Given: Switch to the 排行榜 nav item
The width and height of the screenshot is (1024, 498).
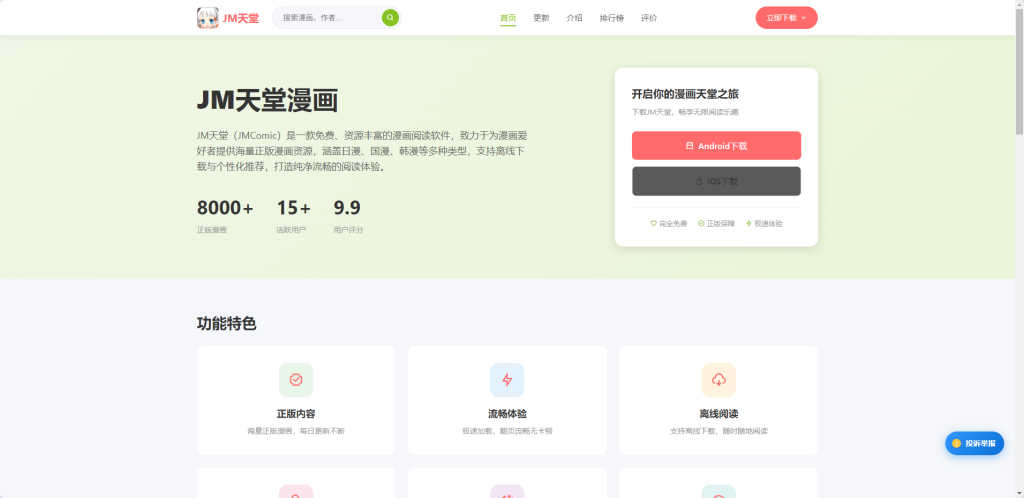Looking at the screenshot, I should [612, 18].
